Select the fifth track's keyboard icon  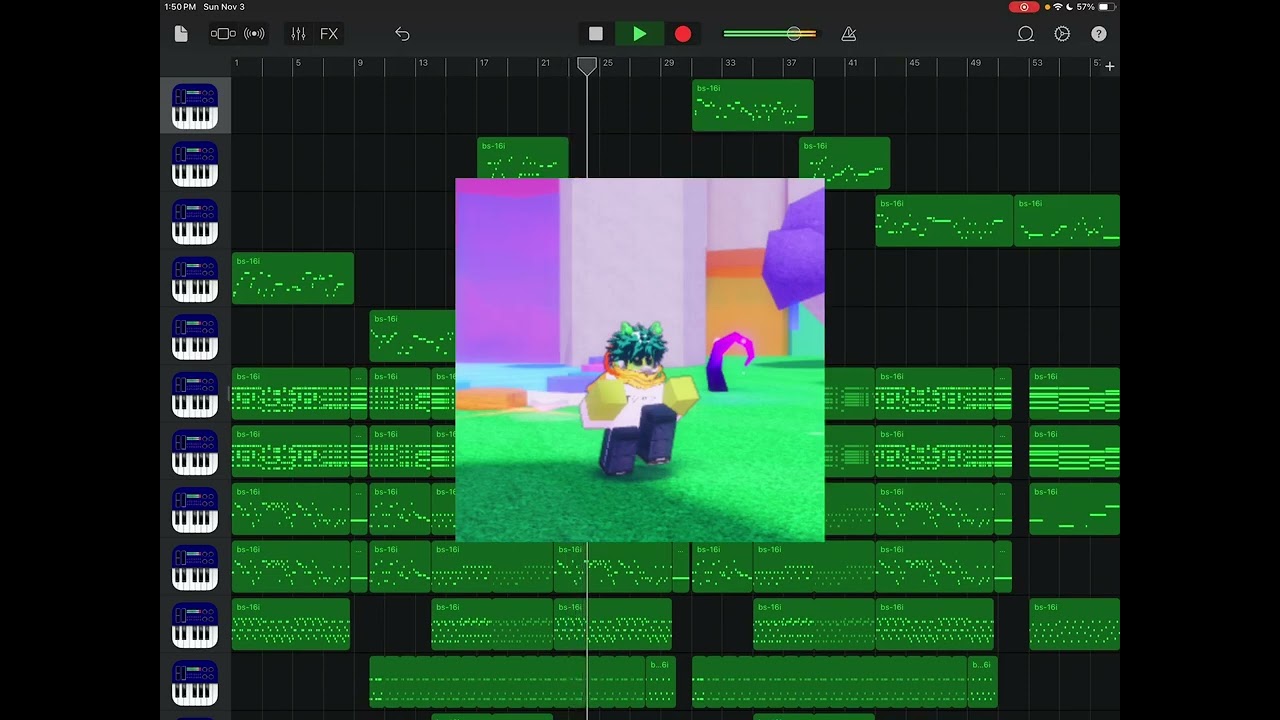click(x=195, y=337)
